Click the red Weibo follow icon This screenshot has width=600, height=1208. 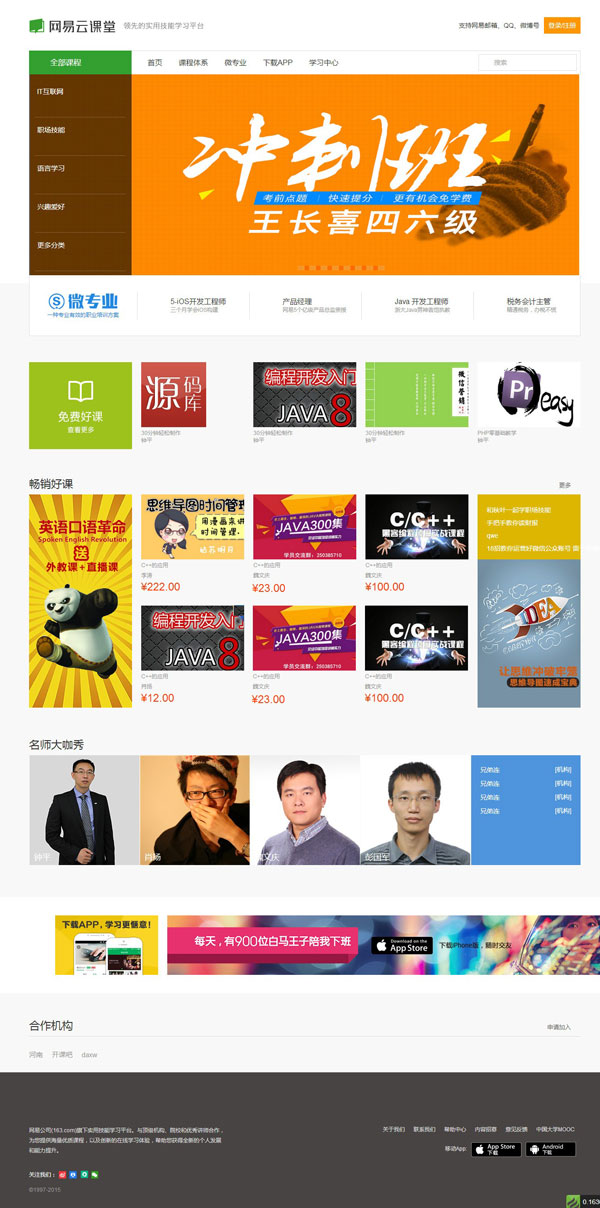pos(63,1174)
